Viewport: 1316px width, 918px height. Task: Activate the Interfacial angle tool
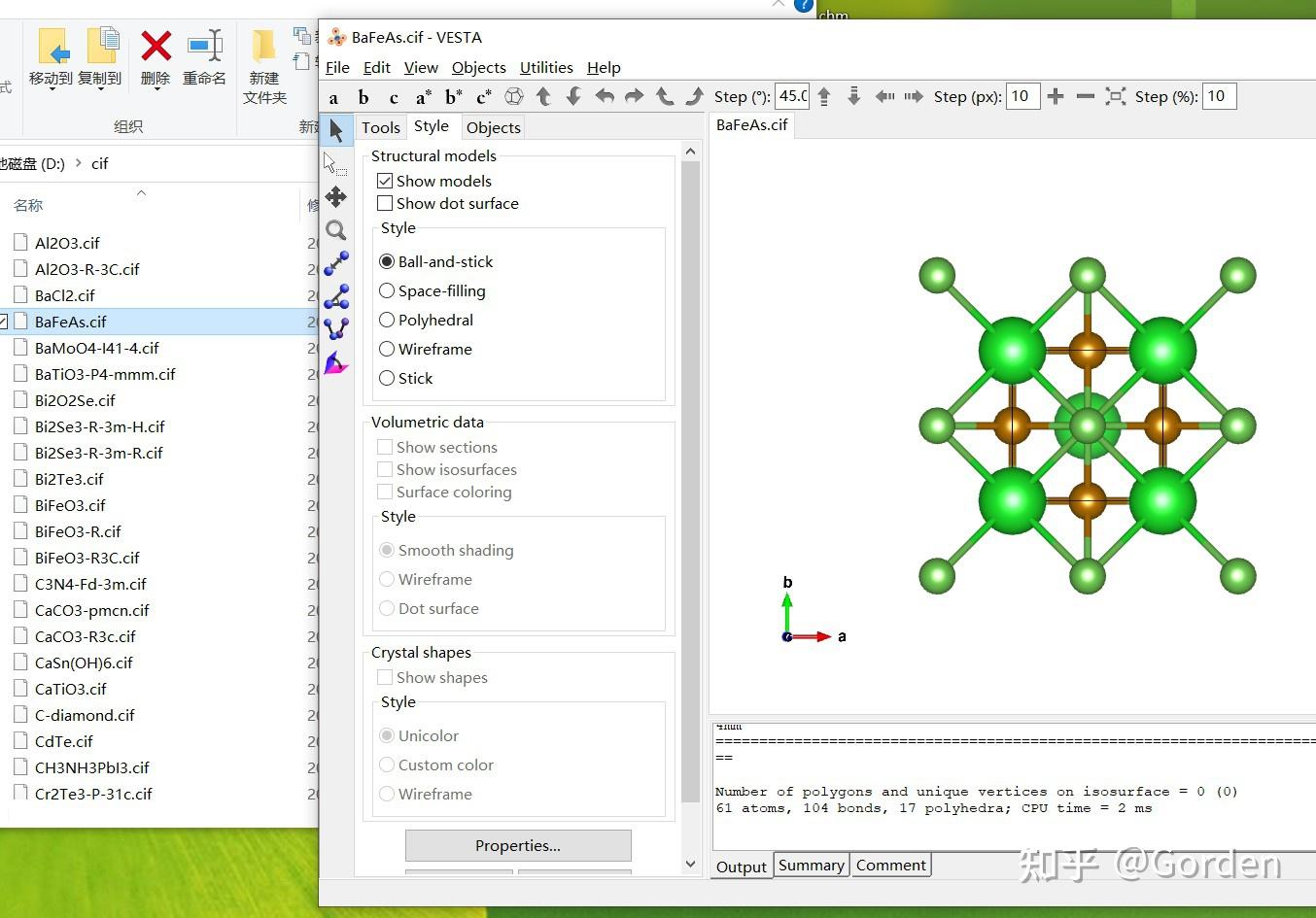pos(336,363)
